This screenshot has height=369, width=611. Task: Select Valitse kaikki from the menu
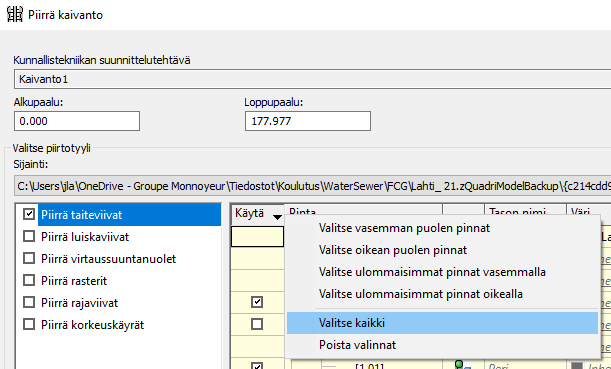442,323
